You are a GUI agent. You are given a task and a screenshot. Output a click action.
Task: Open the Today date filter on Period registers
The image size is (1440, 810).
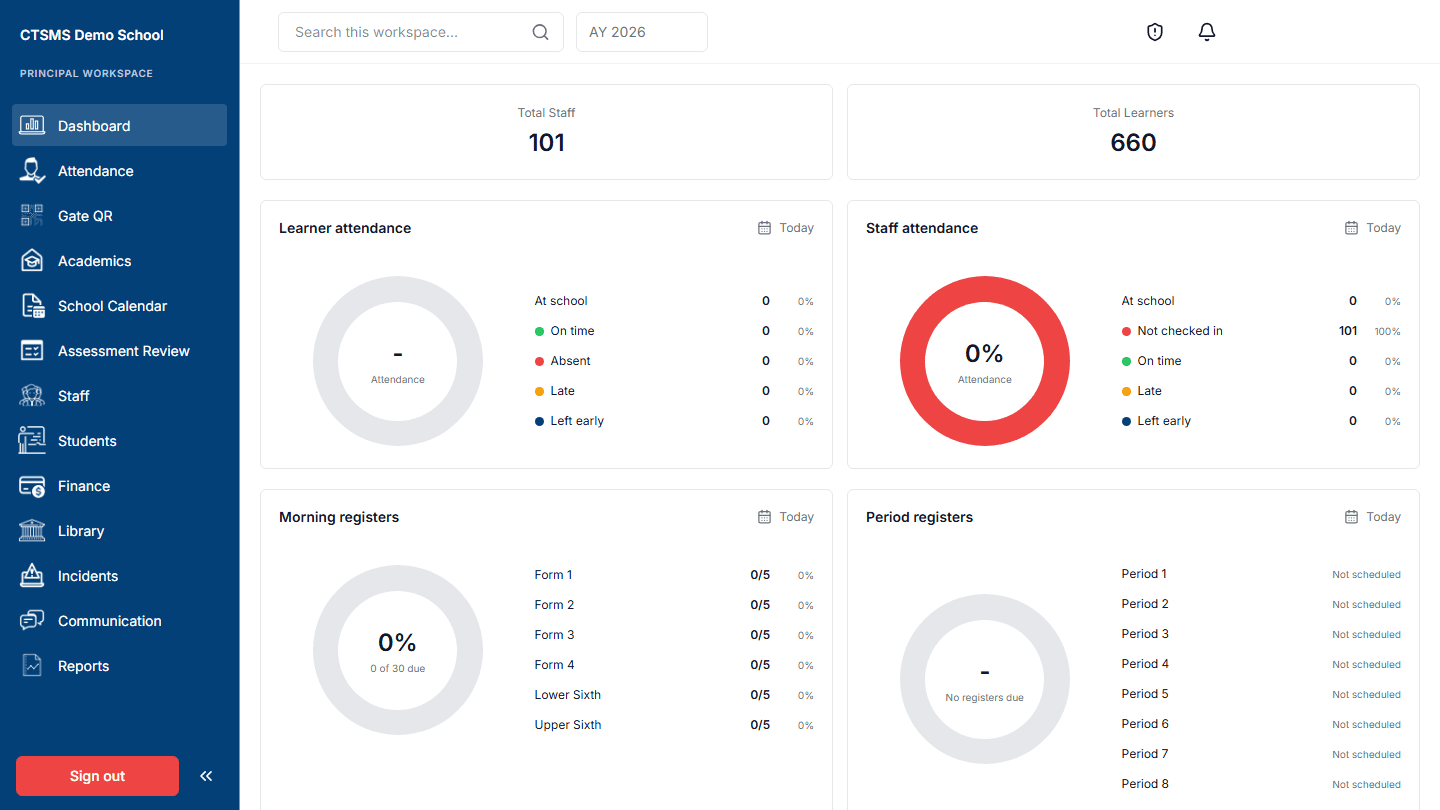tap(1373, 517)
